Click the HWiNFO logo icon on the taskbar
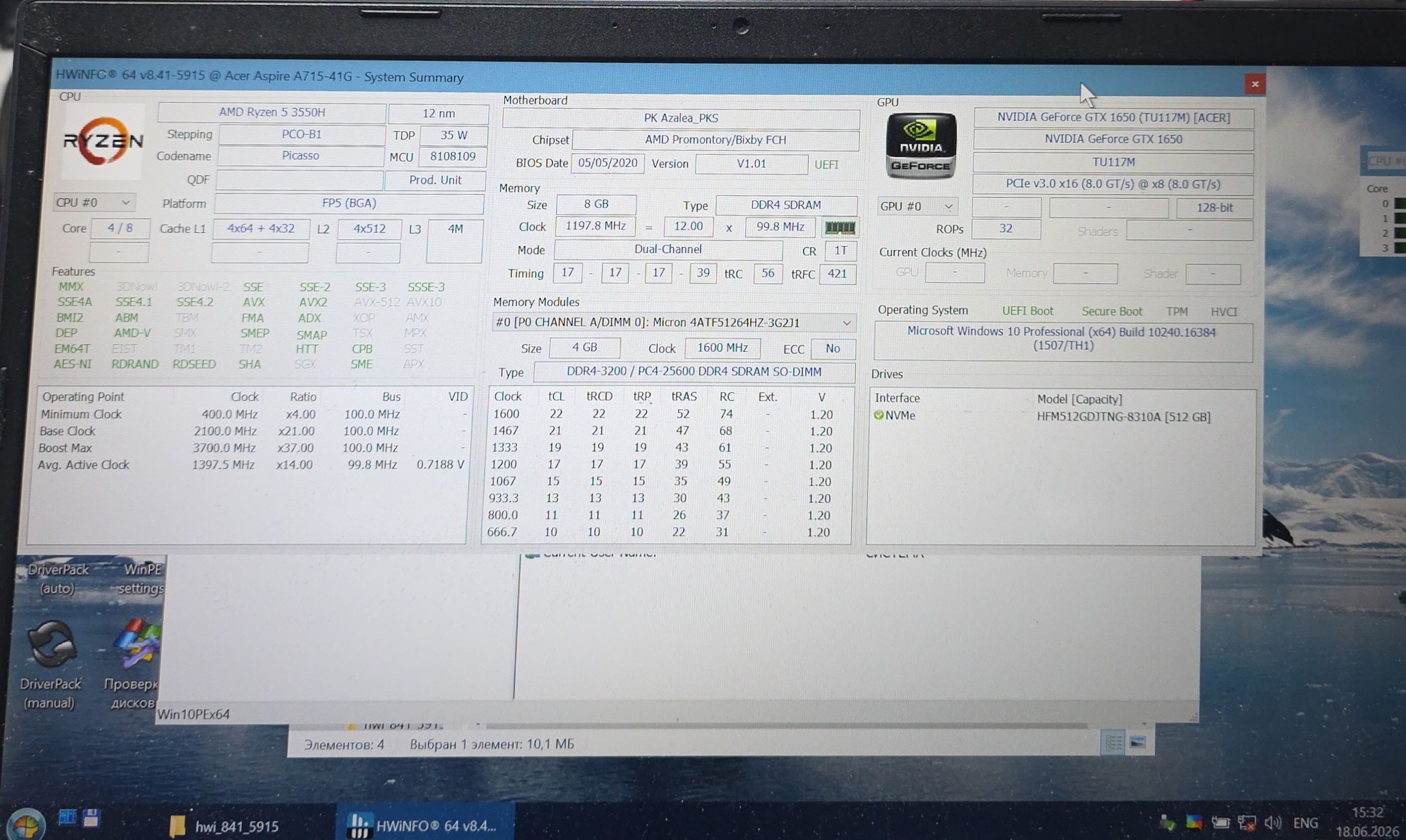Image resolution: width=1406 pixels, height=840 pixels. click(x=359, y=825)
